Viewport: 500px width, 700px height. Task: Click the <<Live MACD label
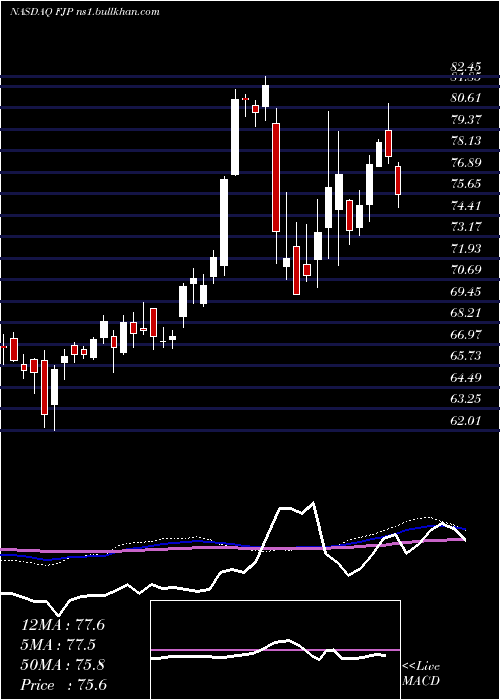pyautogui.click(x=421, y=673)
